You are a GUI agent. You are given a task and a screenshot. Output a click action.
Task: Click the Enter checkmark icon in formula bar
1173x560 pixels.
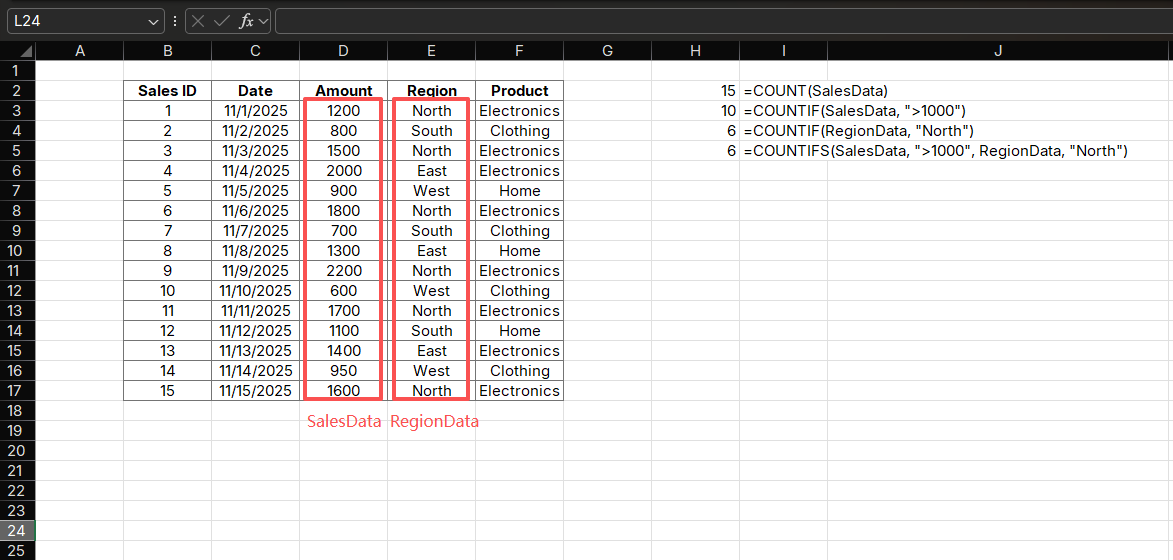222,21
